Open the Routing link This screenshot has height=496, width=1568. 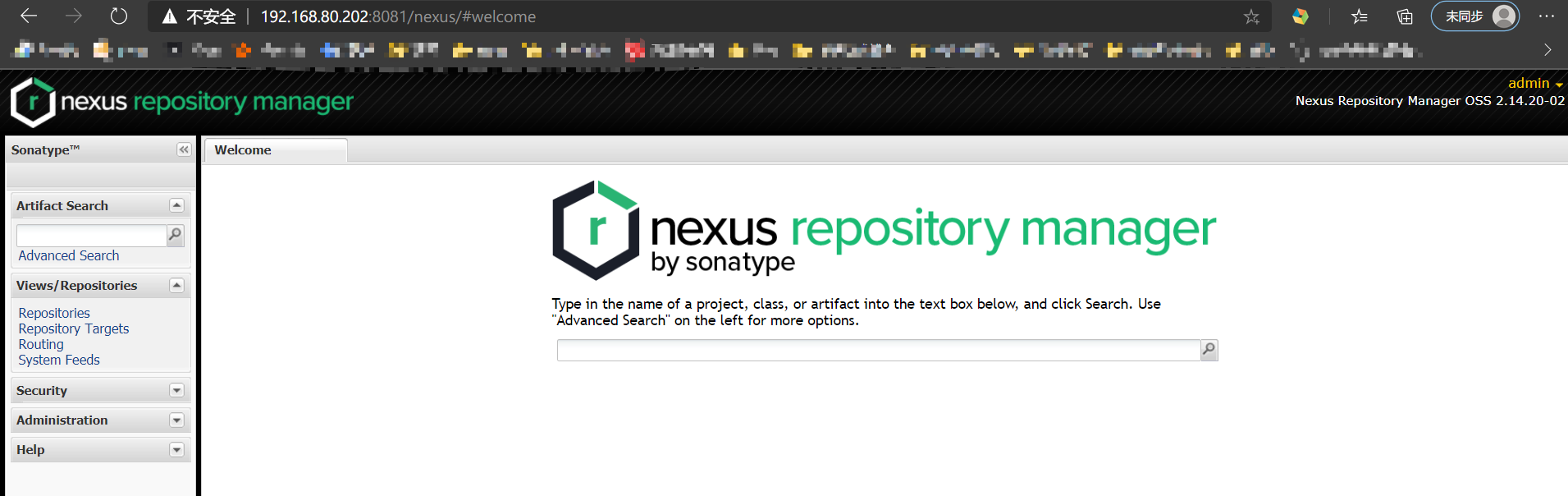pyautogui.click(x=41, y=345)
